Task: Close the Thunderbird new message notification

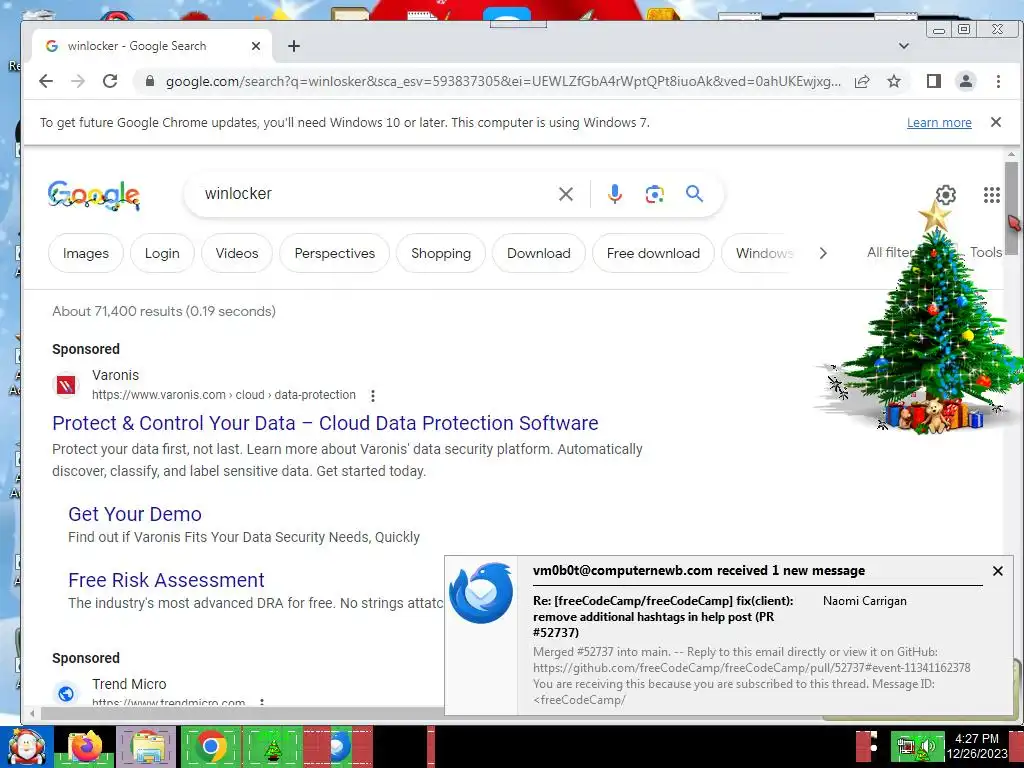Action: [997, 571]
